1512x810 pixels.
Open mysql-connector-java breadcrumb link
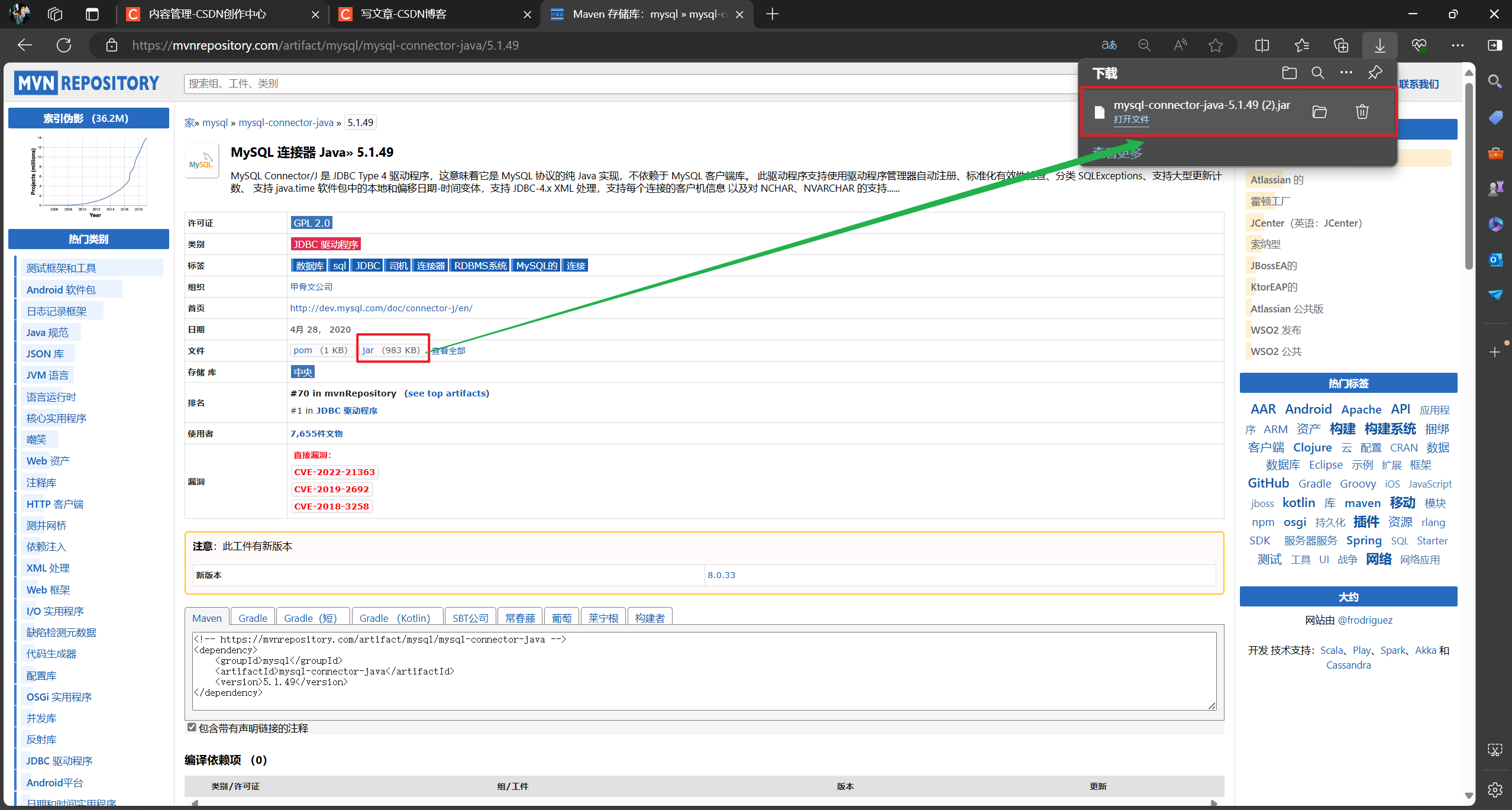[x=286, y=122]
